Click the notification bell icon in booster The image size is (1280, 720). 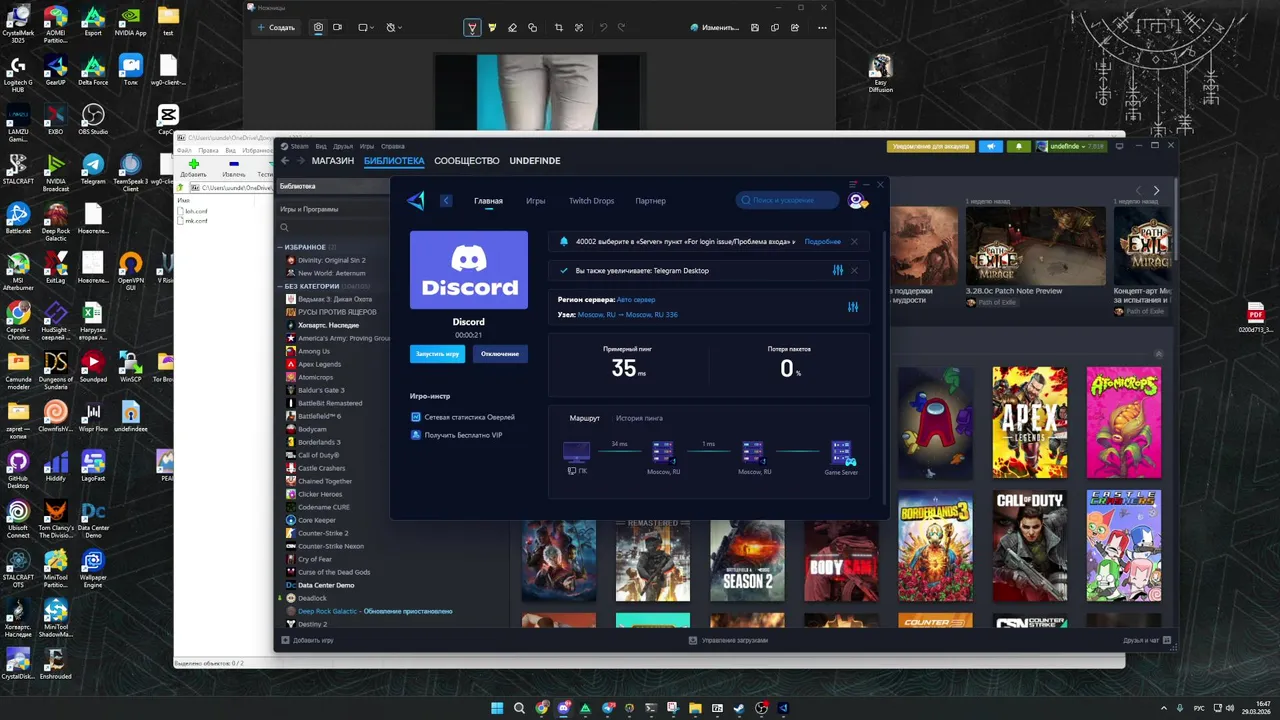pyautogui.click(x=564, y=242)
